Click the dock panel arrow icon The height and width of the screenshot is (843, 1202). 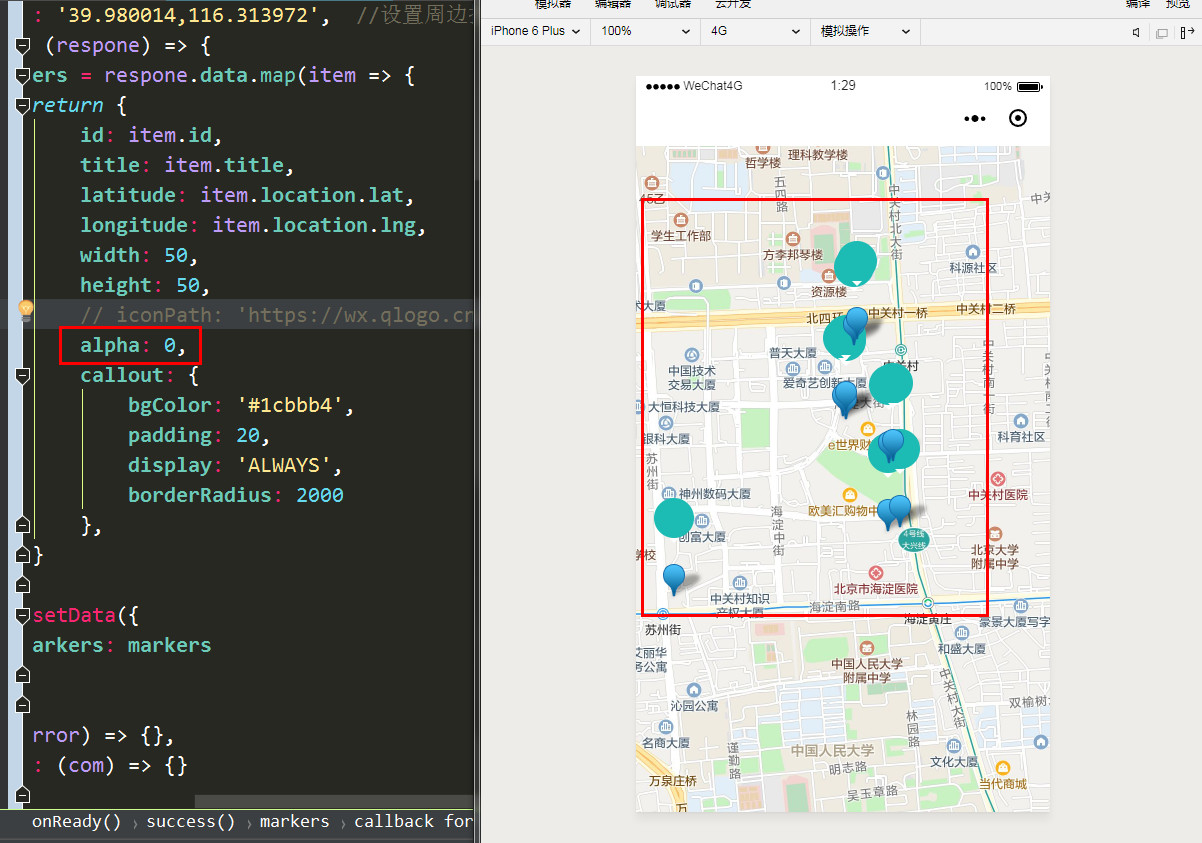coord(1187,32)
